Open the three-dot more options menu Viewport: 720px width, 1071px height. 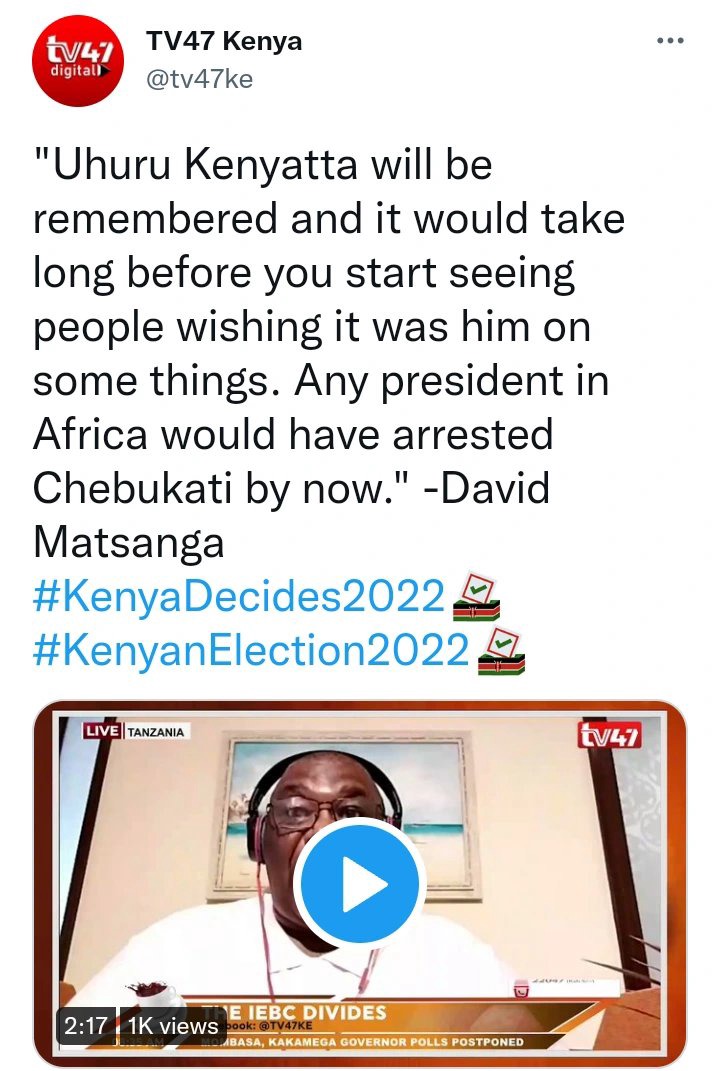tap(669, 41)
